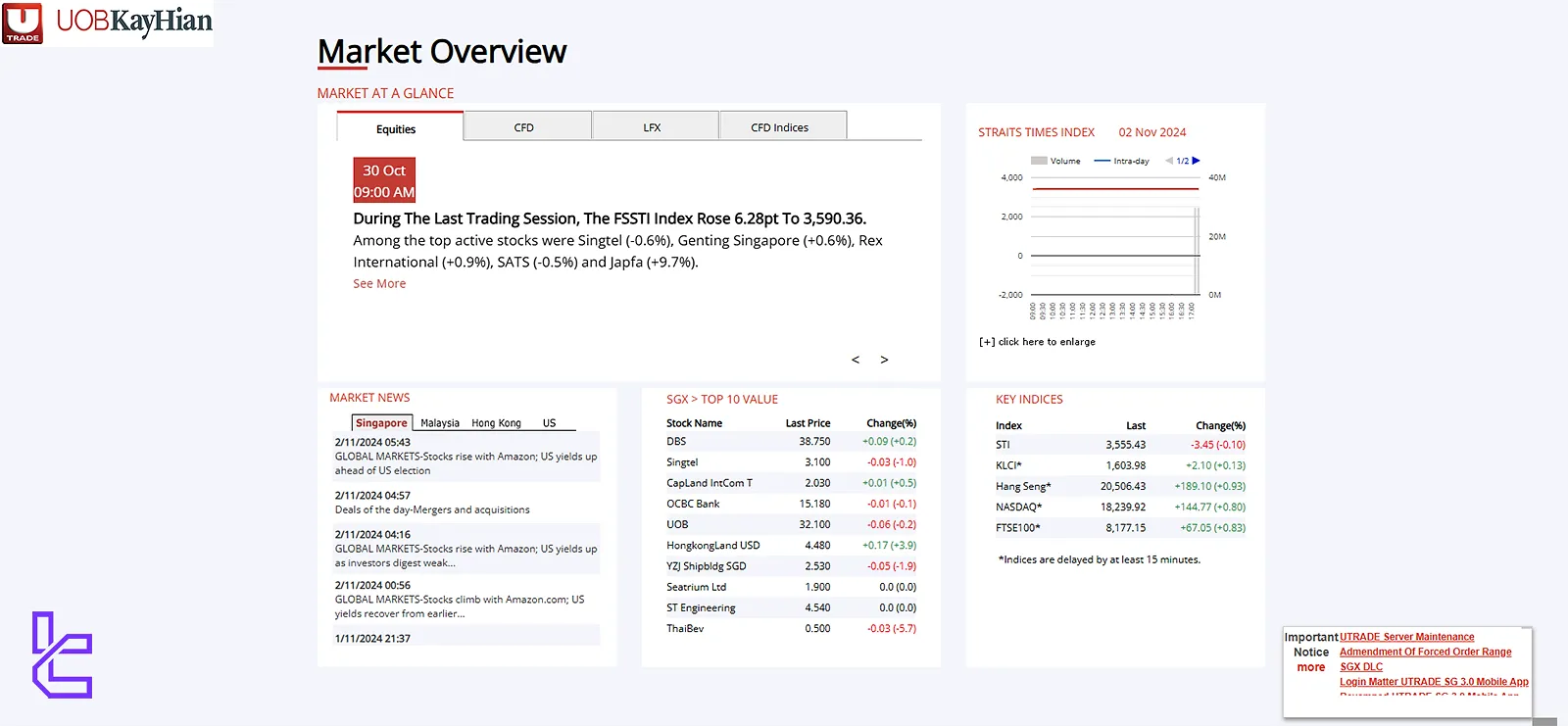Click Last Price column header

[x=808, y=423]
